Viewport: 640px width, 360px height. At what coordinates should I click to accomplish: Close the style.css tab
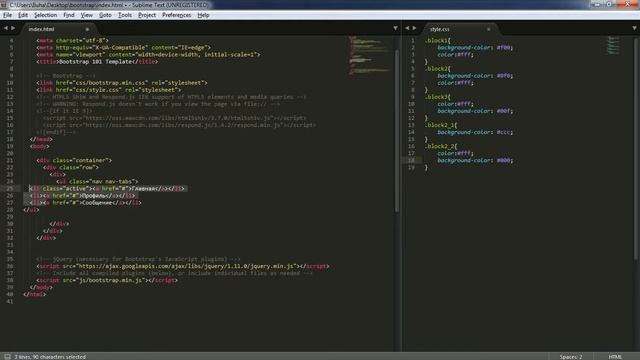(x=488, y=29)
